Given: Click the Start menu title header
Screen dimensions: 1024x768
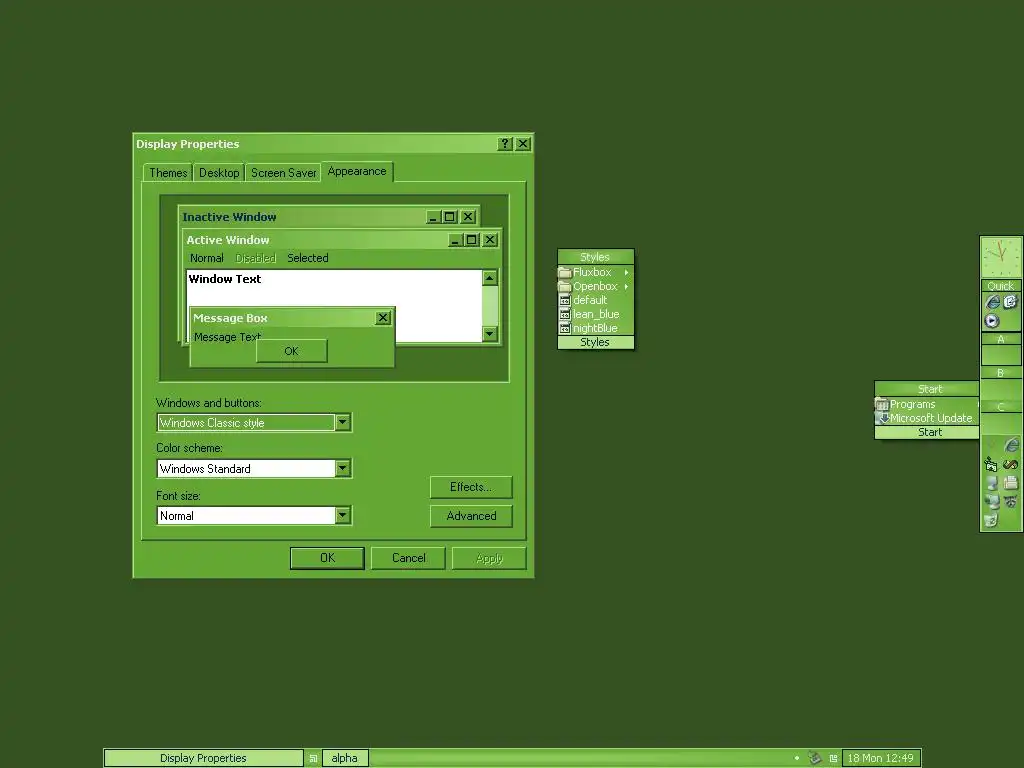Looking at the screenshot, I should (x=927, y=389).
